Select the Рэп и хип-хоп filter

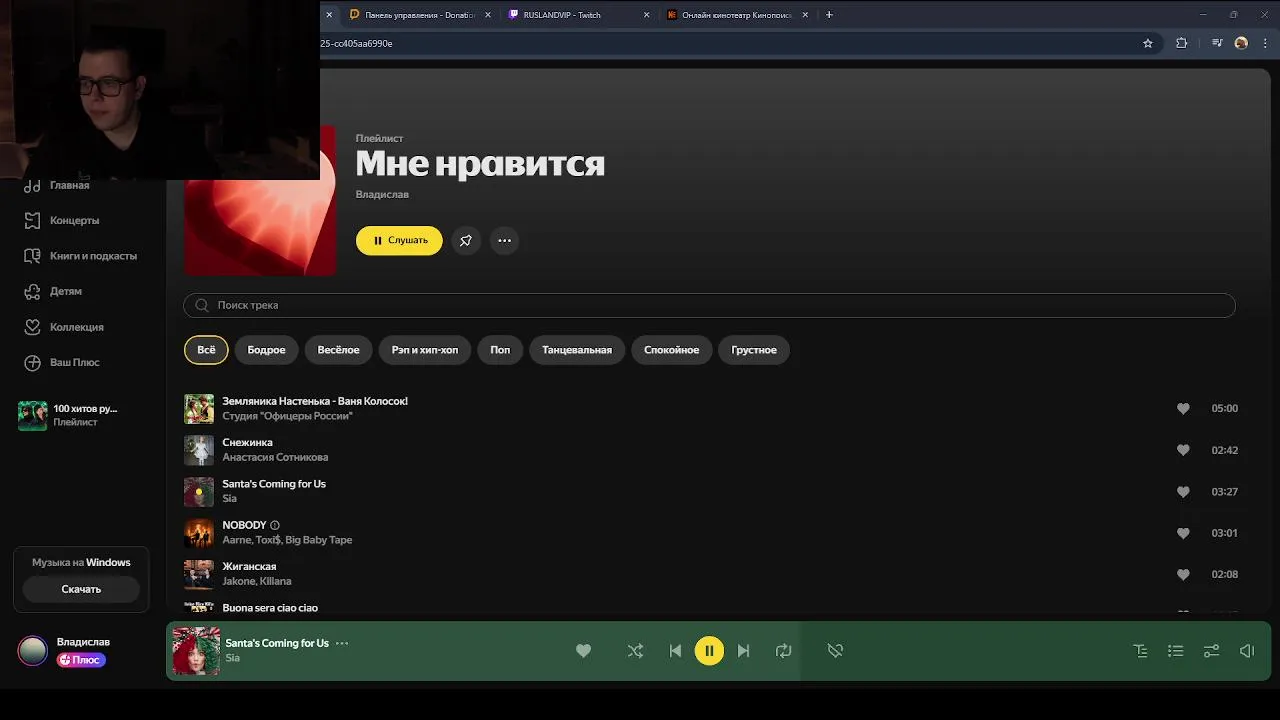click(x=425, y=350)
